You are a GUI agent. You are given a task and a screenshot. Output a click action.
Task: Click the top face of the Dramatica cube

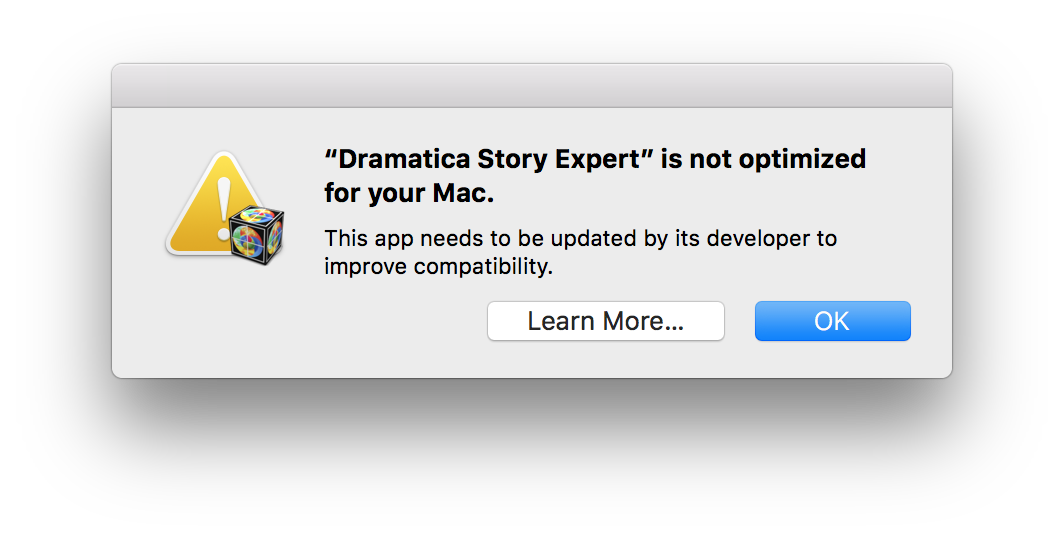(256, 214)
